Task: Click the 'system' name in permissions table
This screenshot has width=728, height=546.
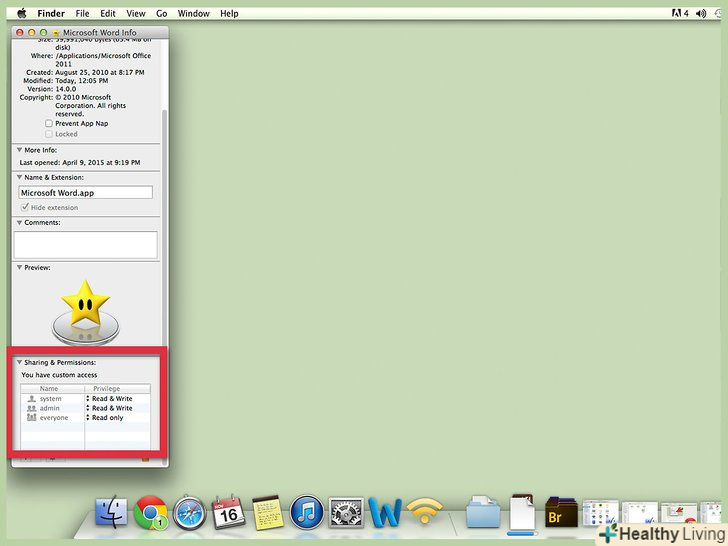Action: point(50,399)
